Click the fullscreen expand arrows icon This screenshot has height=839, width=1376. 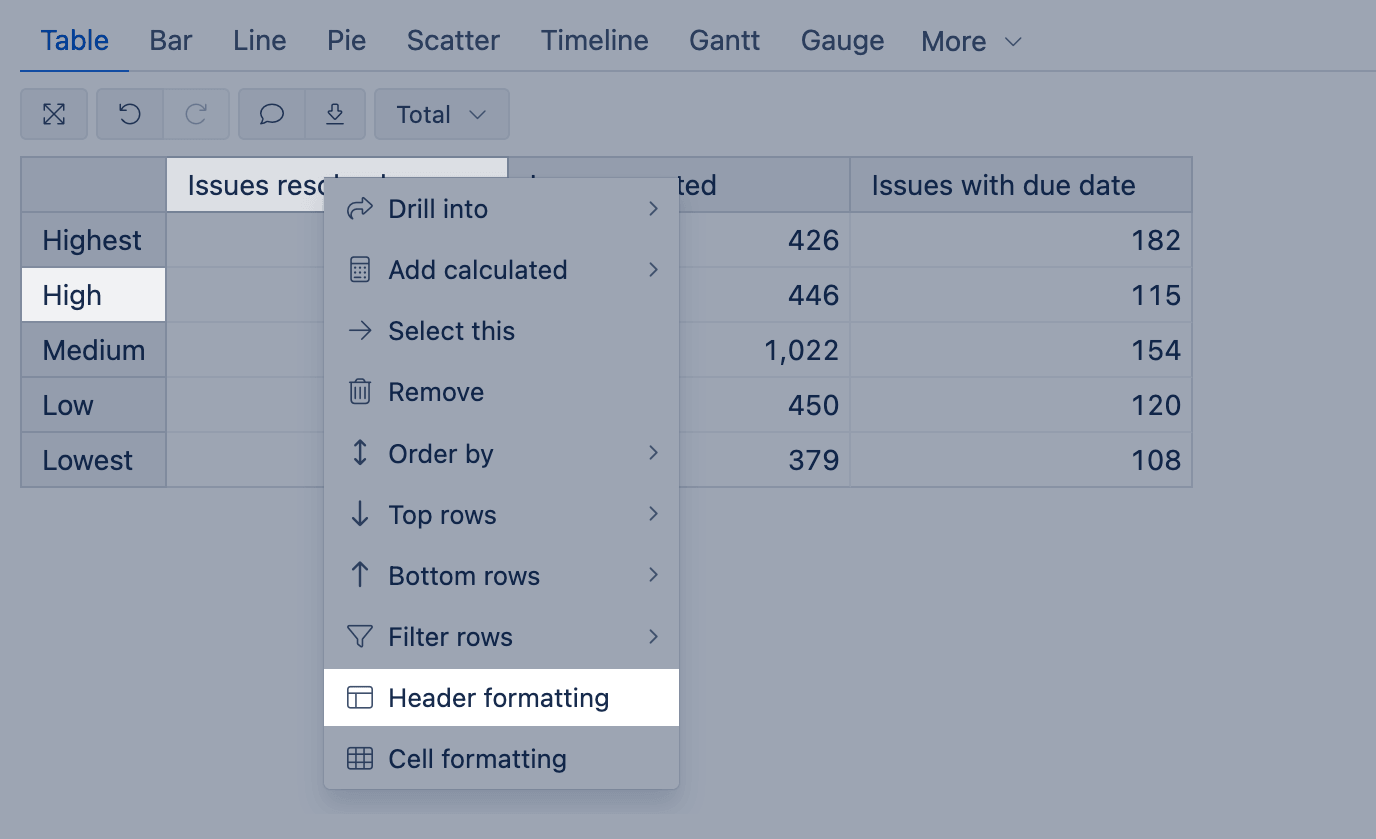coord(54,114)
